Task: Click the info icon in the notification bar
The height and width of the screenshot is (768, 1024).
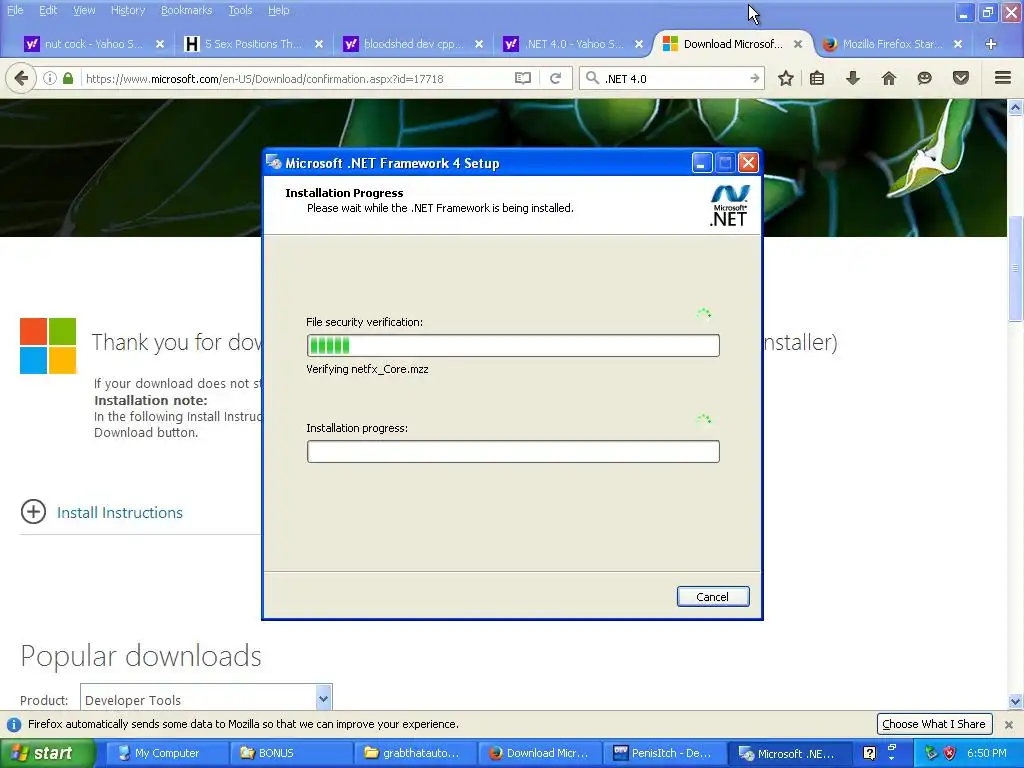Action: pyautogui.click(x=14, y=724)
